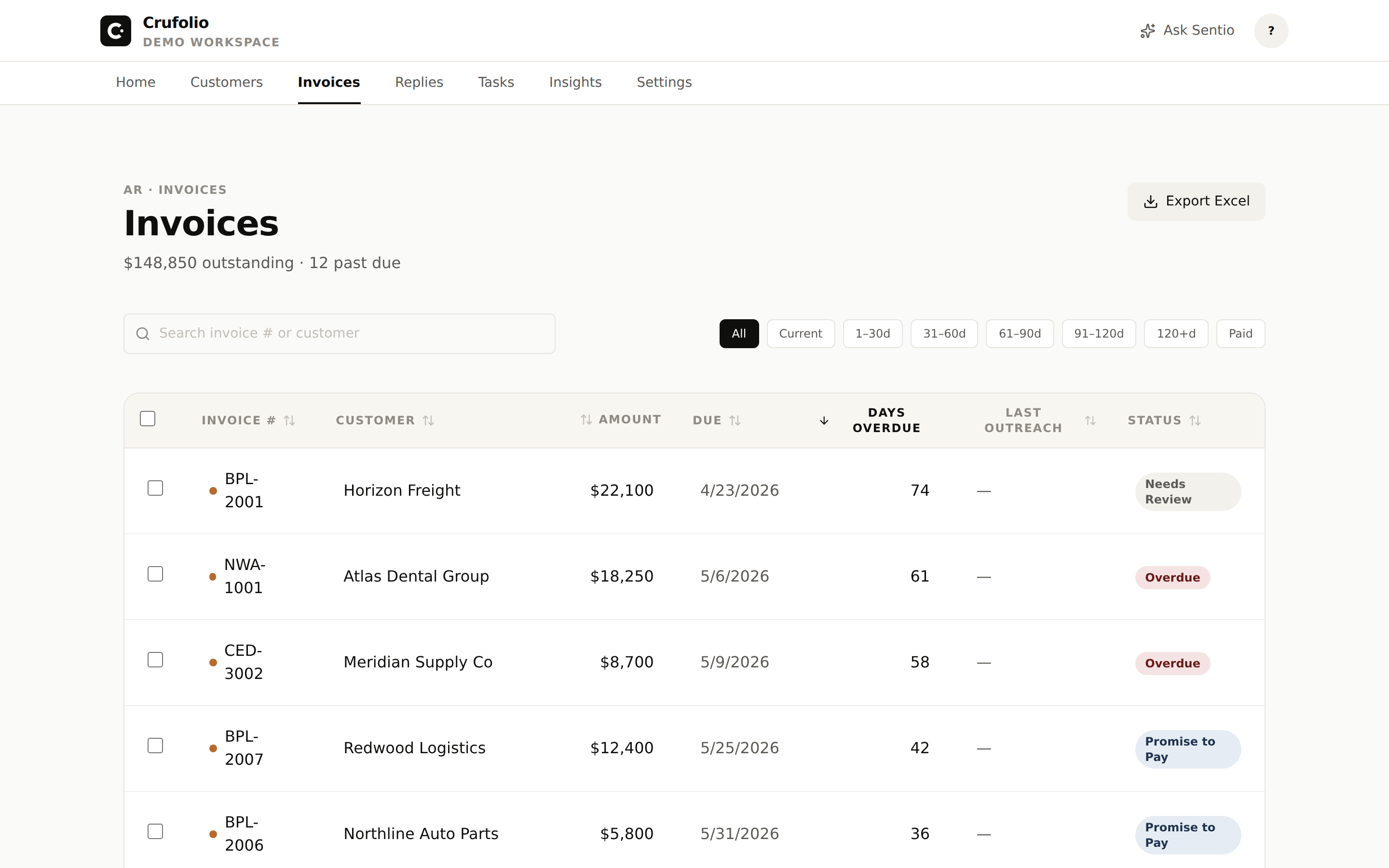Filter invoices by 31–60d aging

coord(944,334)
